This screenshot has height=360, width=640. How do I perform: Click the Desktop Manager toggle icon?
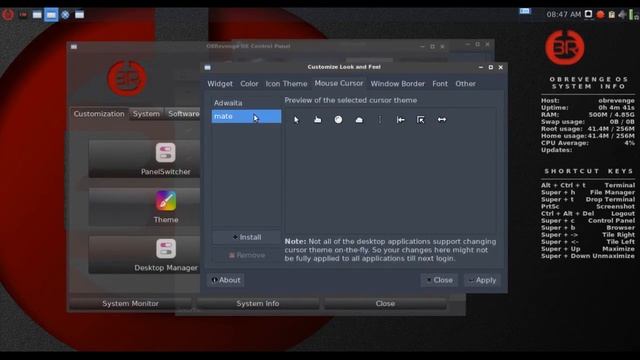[x=165, y=249]
